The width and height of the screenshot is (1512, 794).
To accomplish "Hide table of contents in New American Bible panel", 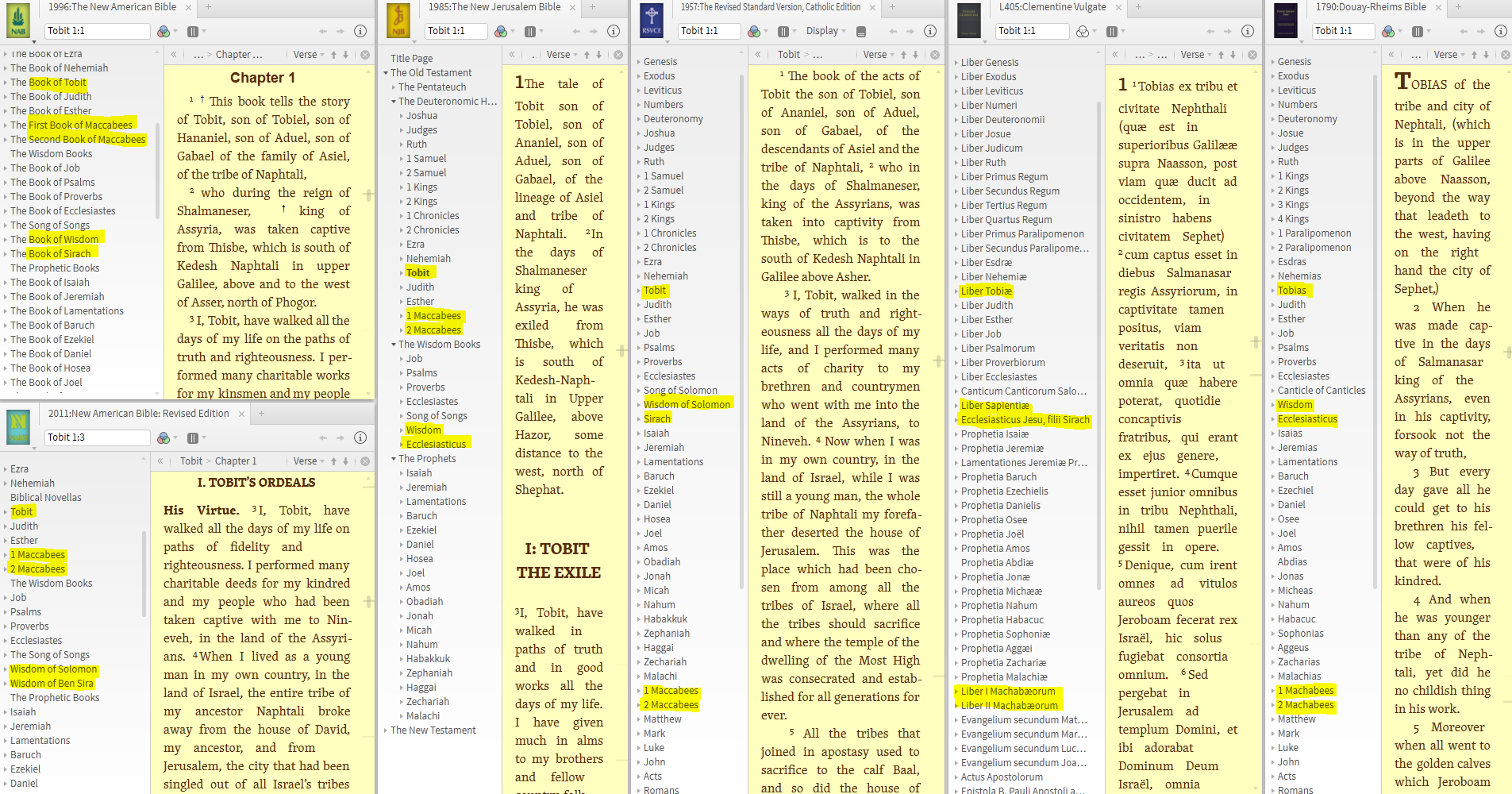I will (174, 55).
